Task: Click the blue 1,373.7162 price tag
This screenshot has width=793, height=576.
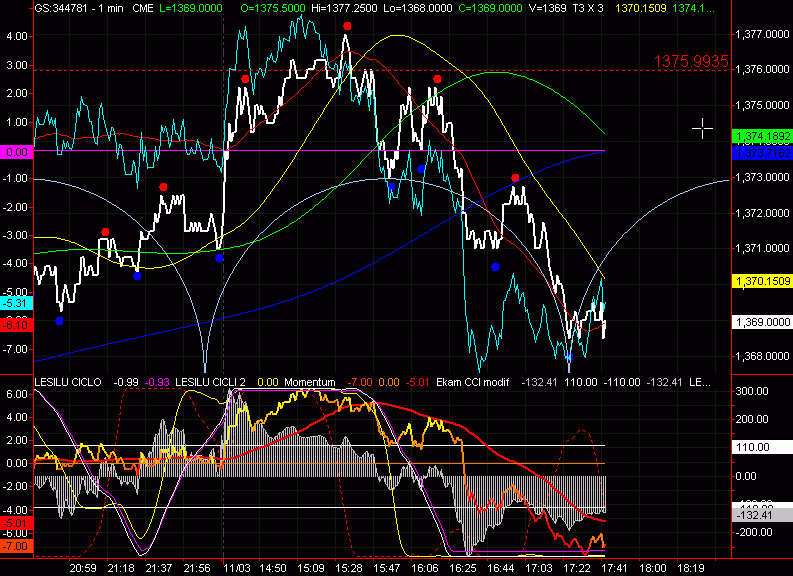Action: (x=762, y=153)
